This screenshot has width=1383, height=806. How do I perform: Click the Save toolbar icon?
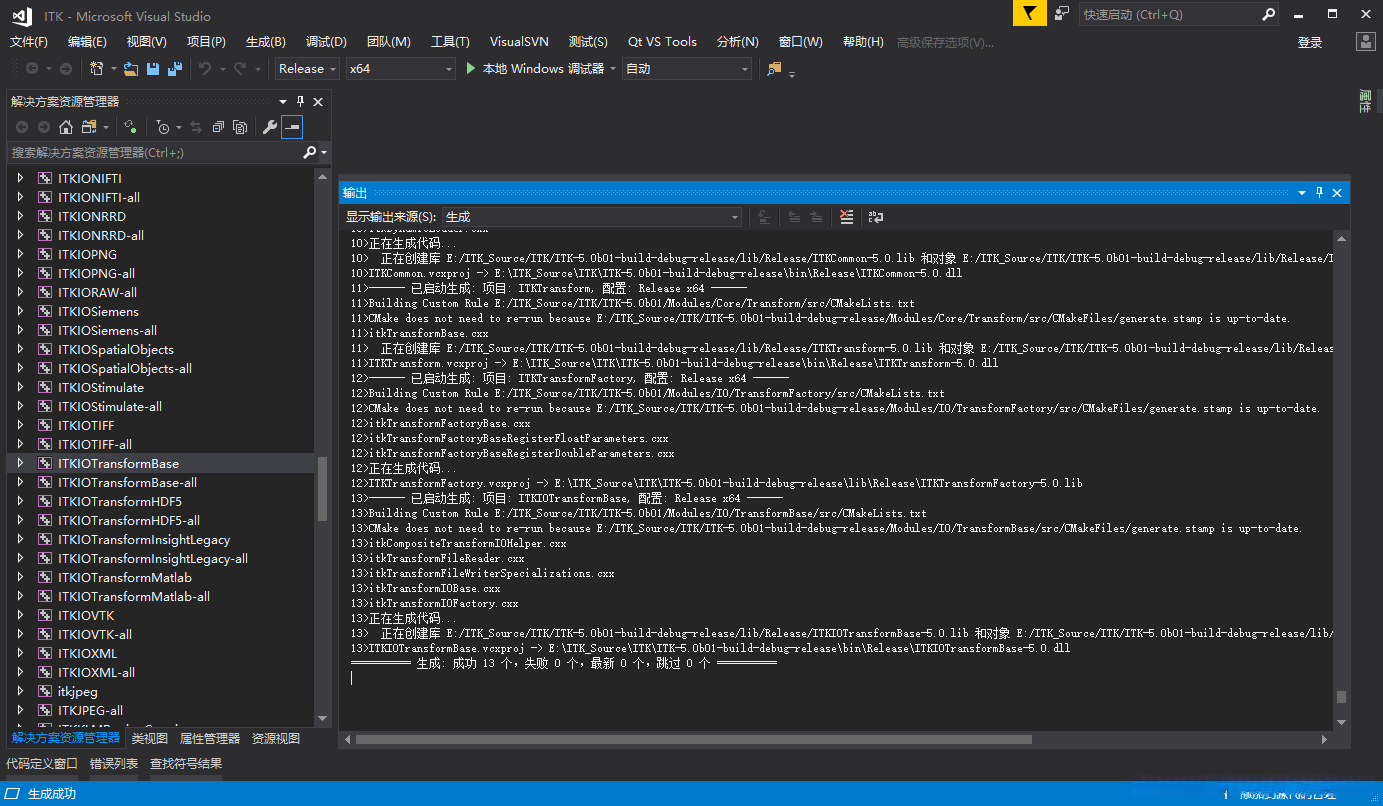[153, 69]
